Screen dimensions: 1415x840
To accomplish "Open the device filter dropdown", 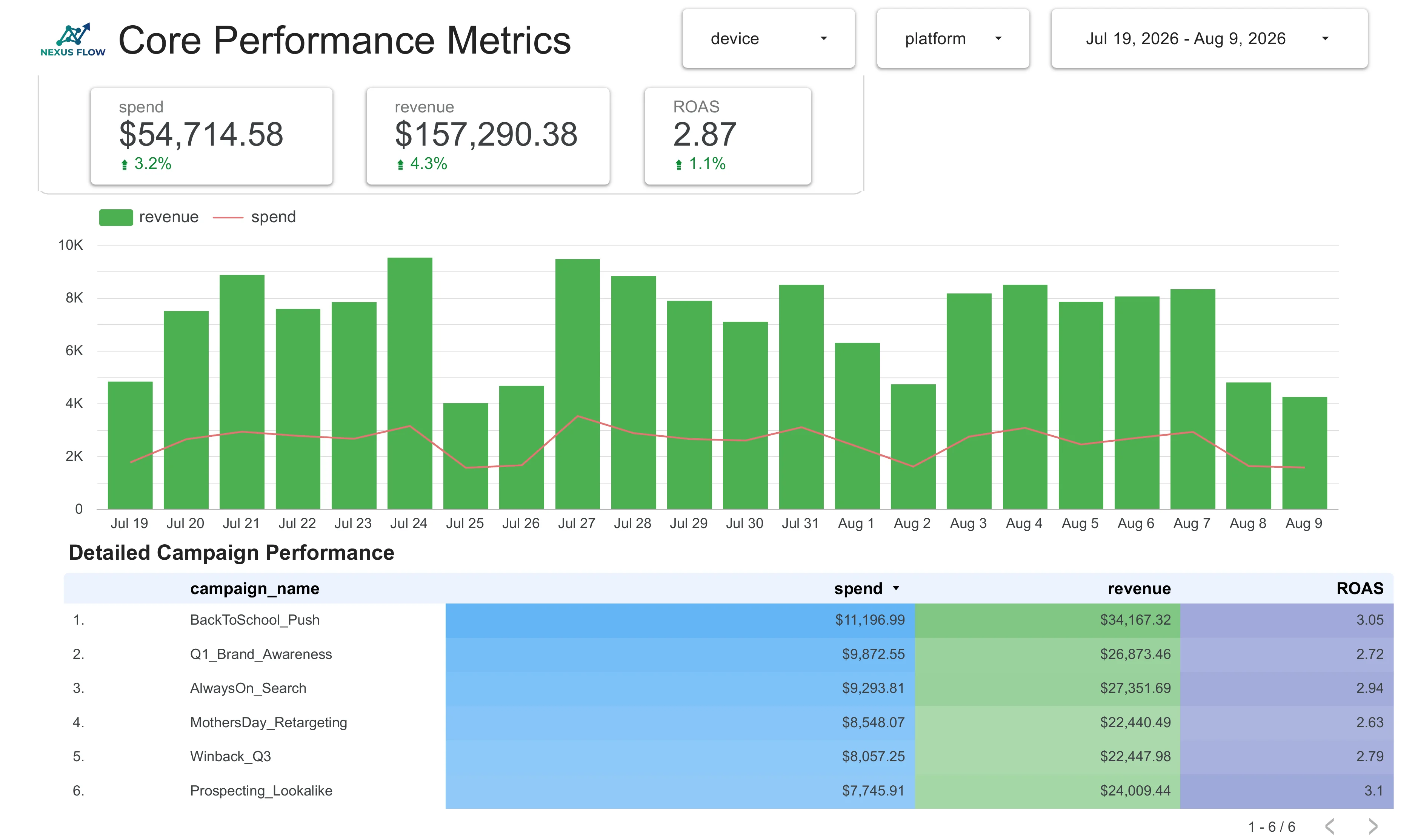I will (768, 38).
